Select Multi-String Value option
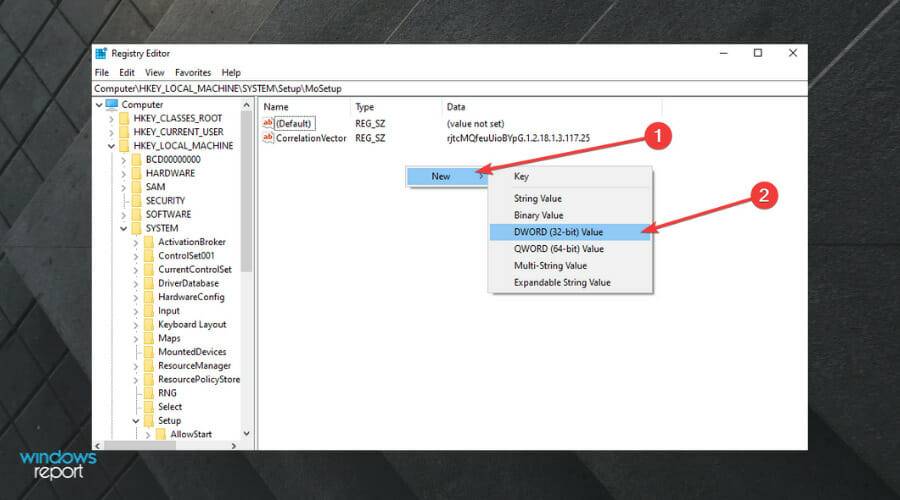This screenshot has width=900, height=500. (x=571, y=266)
